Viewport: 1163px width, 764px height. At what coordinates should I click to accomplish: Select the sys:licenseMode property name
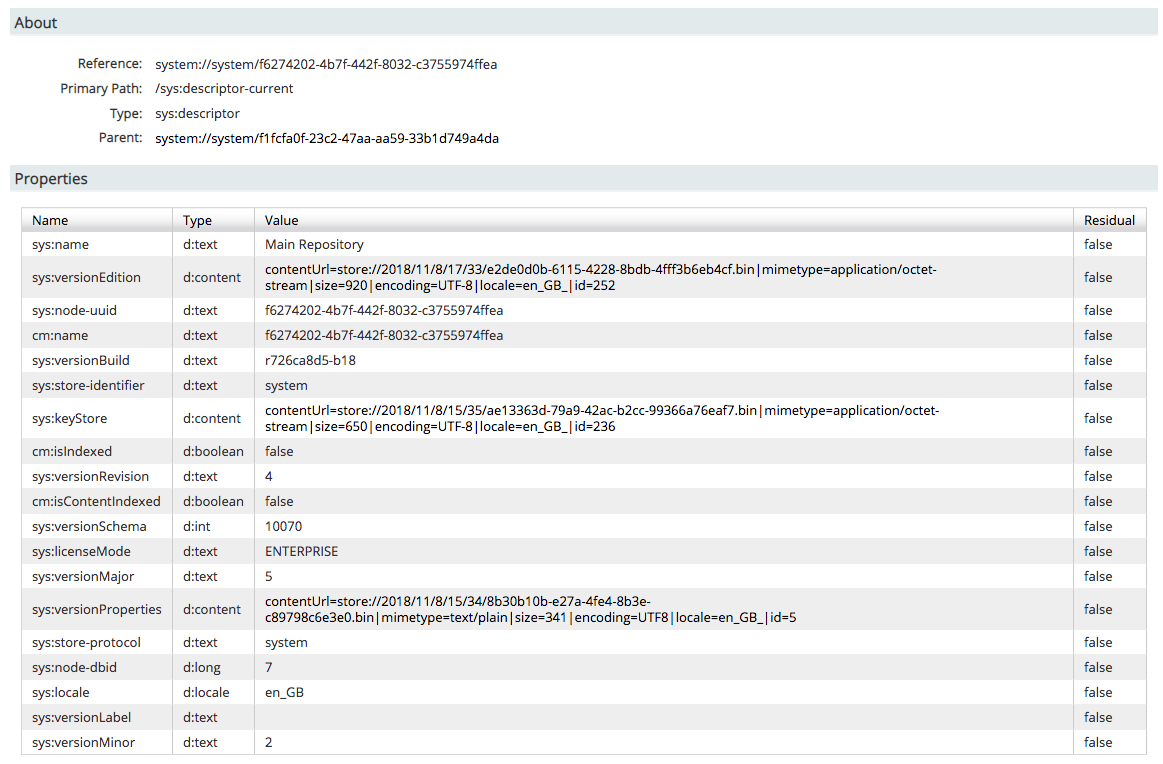82,552
